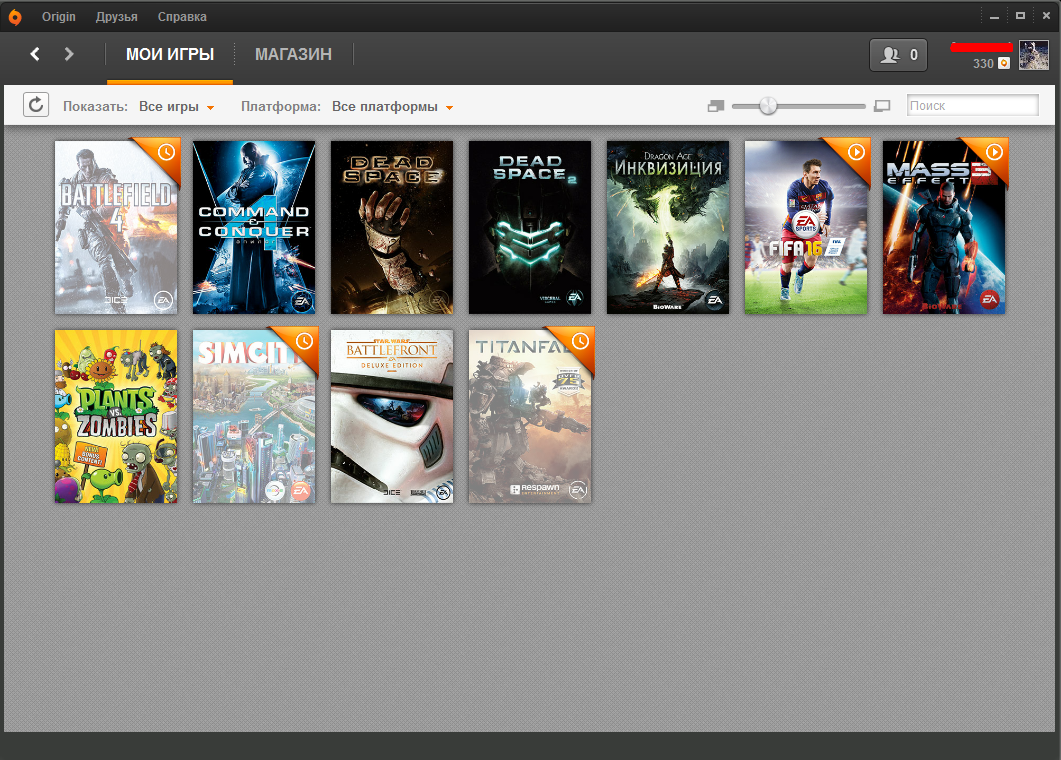Select the Dead Space game tile
Screen dimensions: 1061x760
[392, 227]
